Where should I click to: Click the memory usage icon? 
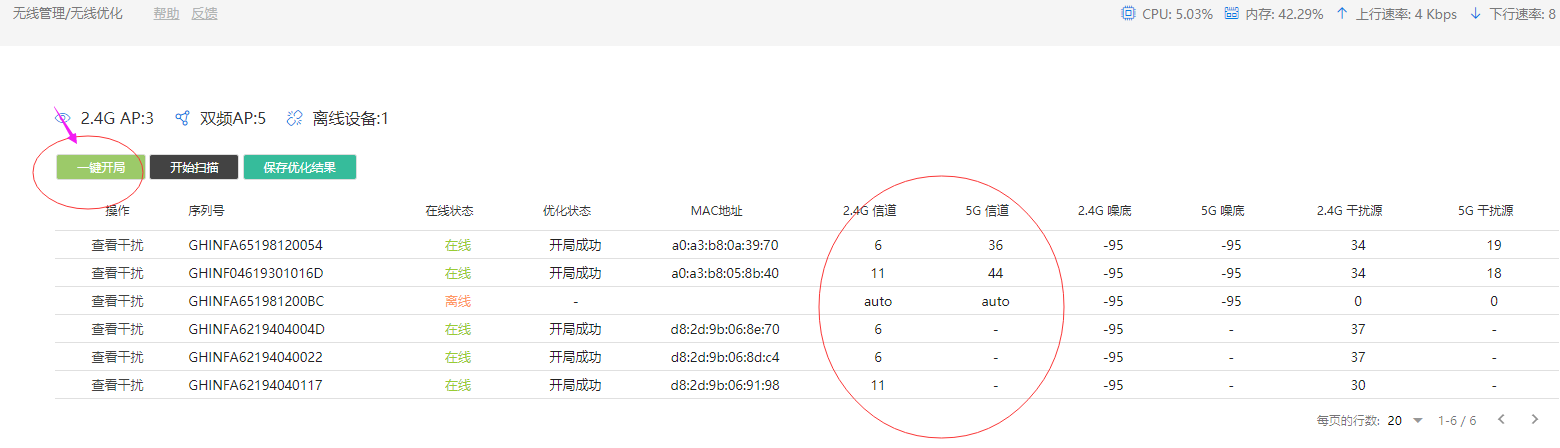[x=1232, y=14]
